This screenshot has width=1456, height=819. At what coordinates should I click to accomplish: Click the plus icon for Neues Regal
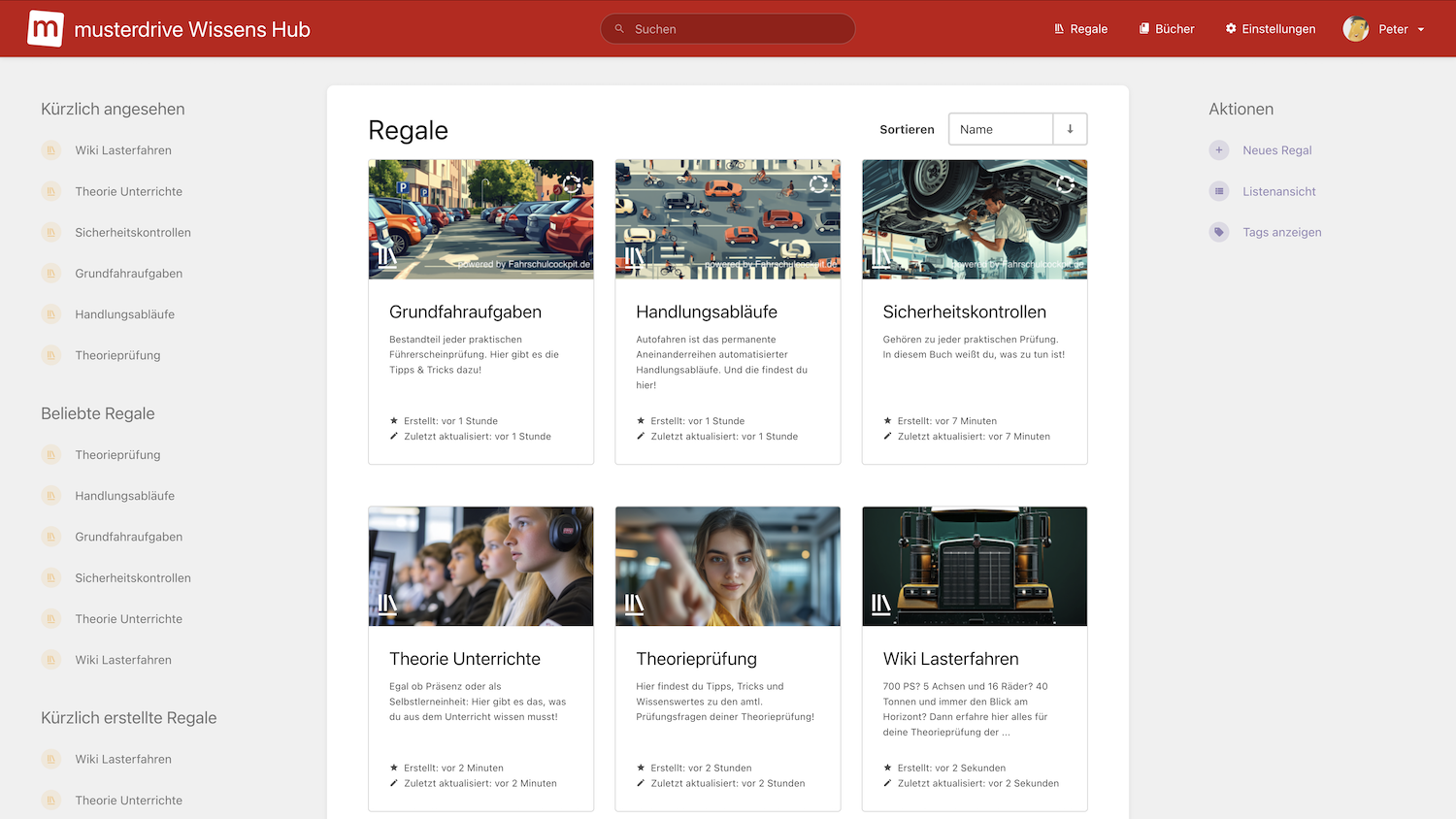tap(1219, 150)
